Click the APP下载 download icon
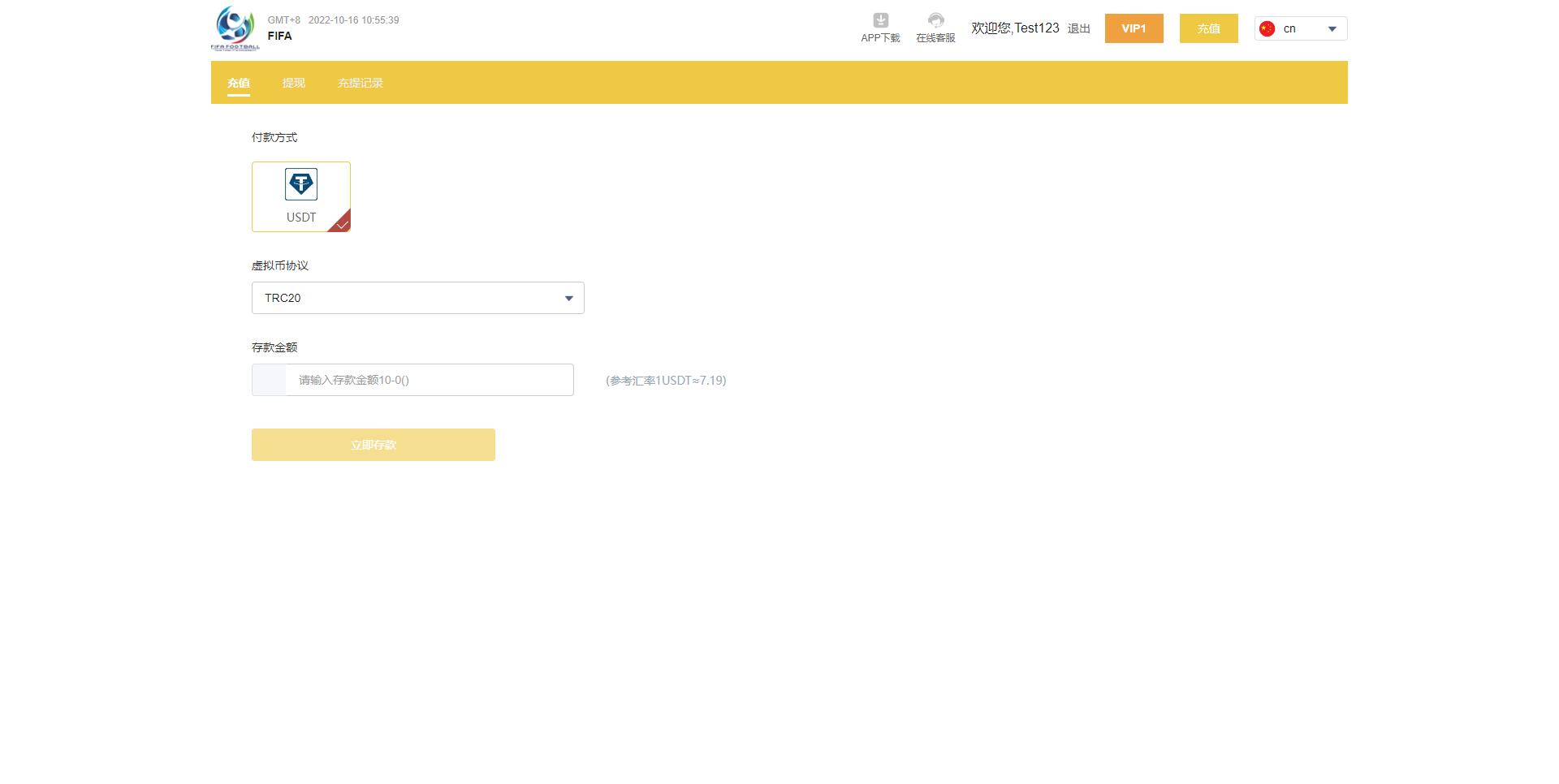The image size is (1559, 784). (x=880, y=21)
